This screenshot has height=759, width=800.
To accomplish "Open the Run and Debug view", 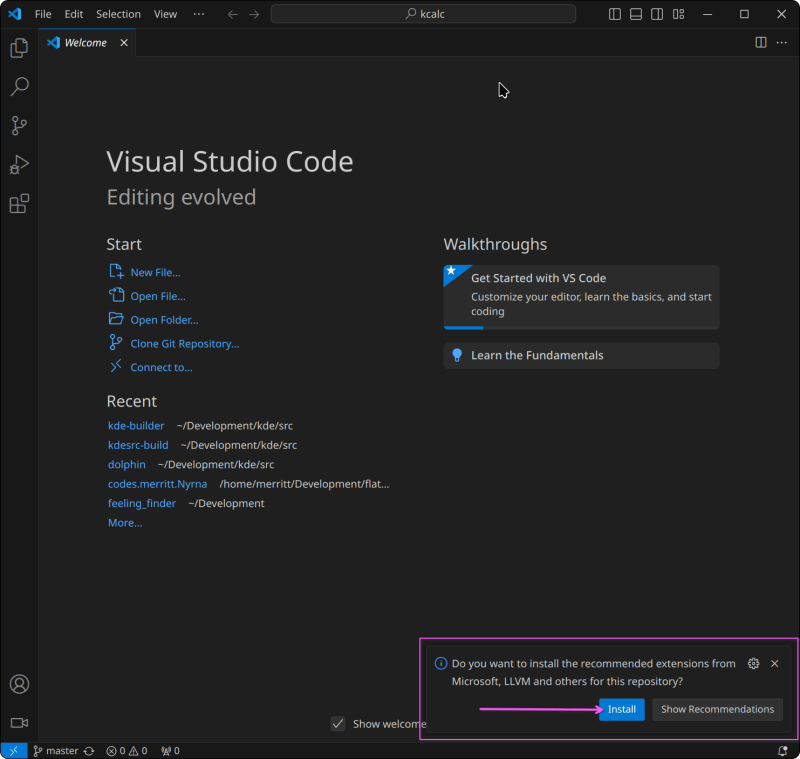I will tap(18, 164).
